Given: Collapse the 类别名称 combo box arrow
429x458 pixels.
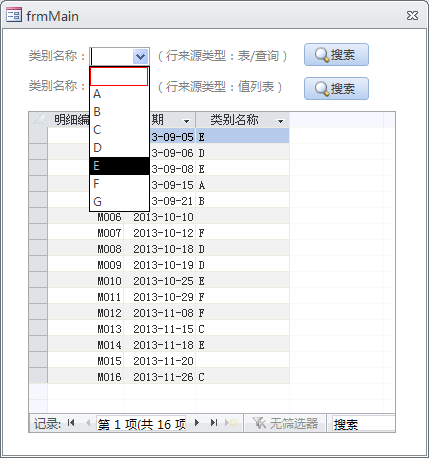Looking at the screenshot, I should click(x=140, y=56).
